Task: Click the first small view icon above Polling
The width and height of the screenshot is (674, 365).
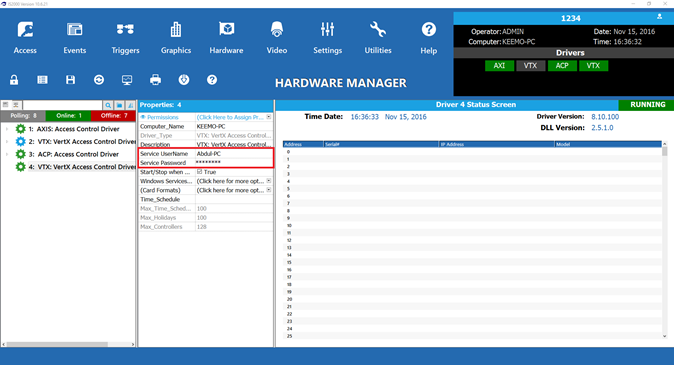Action: coord(6,104)
